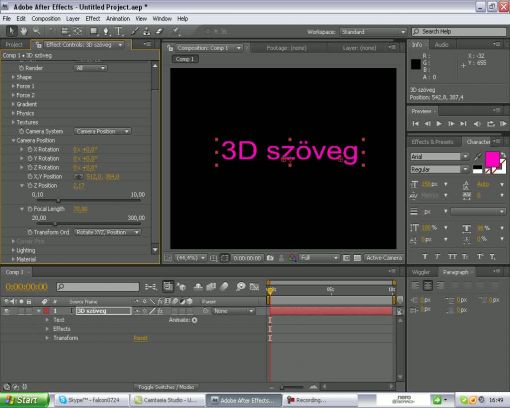Click Toggle Switches / Modes button
This screenshot has width=510, height=408.
166,387
